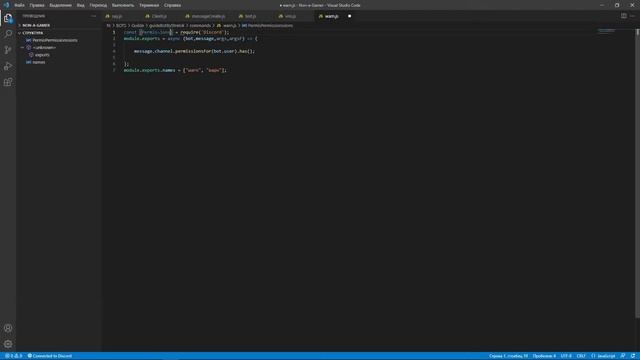Open the Выделение menu
This screenshot has width=640, height=360.
[x=60, y=5]
